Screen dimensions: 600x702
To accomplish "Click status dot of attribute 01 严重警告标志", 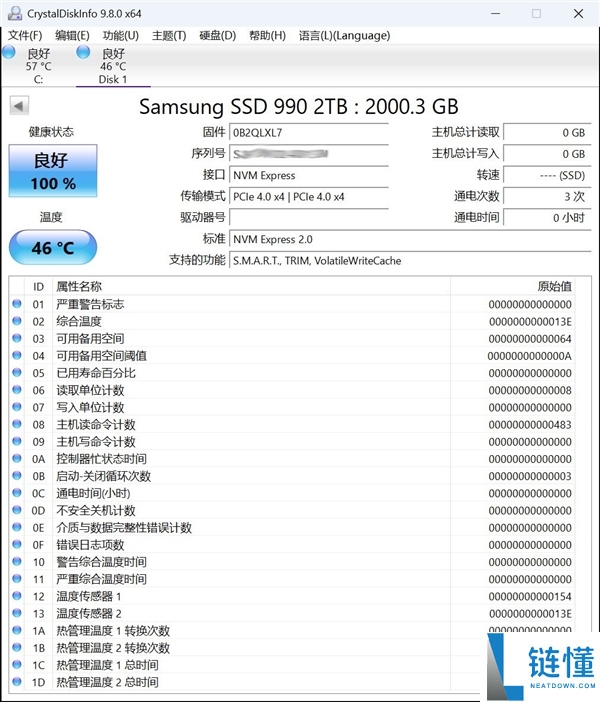I will click(x=17, y=304).
